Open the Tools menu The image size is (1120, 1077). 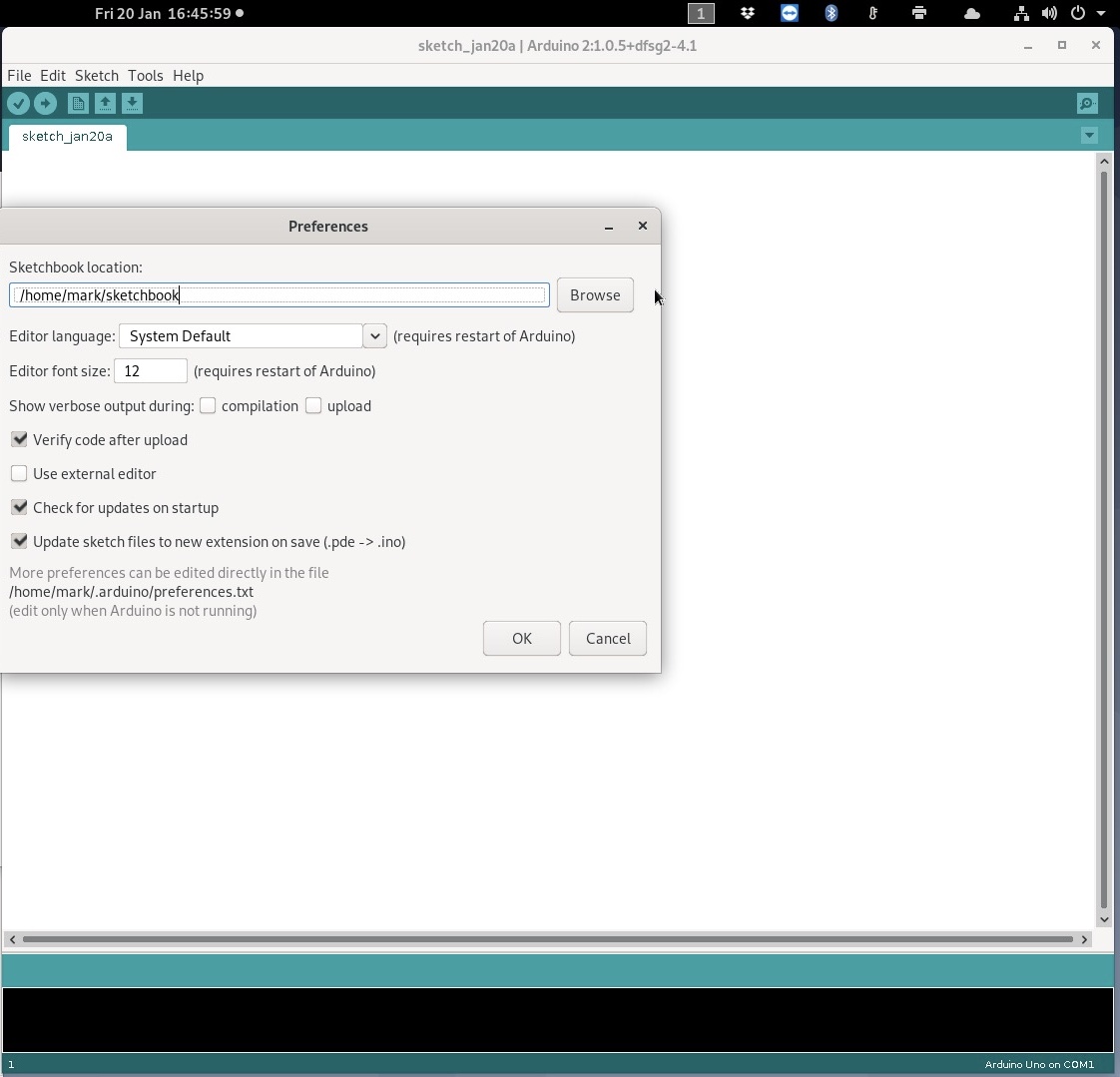tap(146, 75)
